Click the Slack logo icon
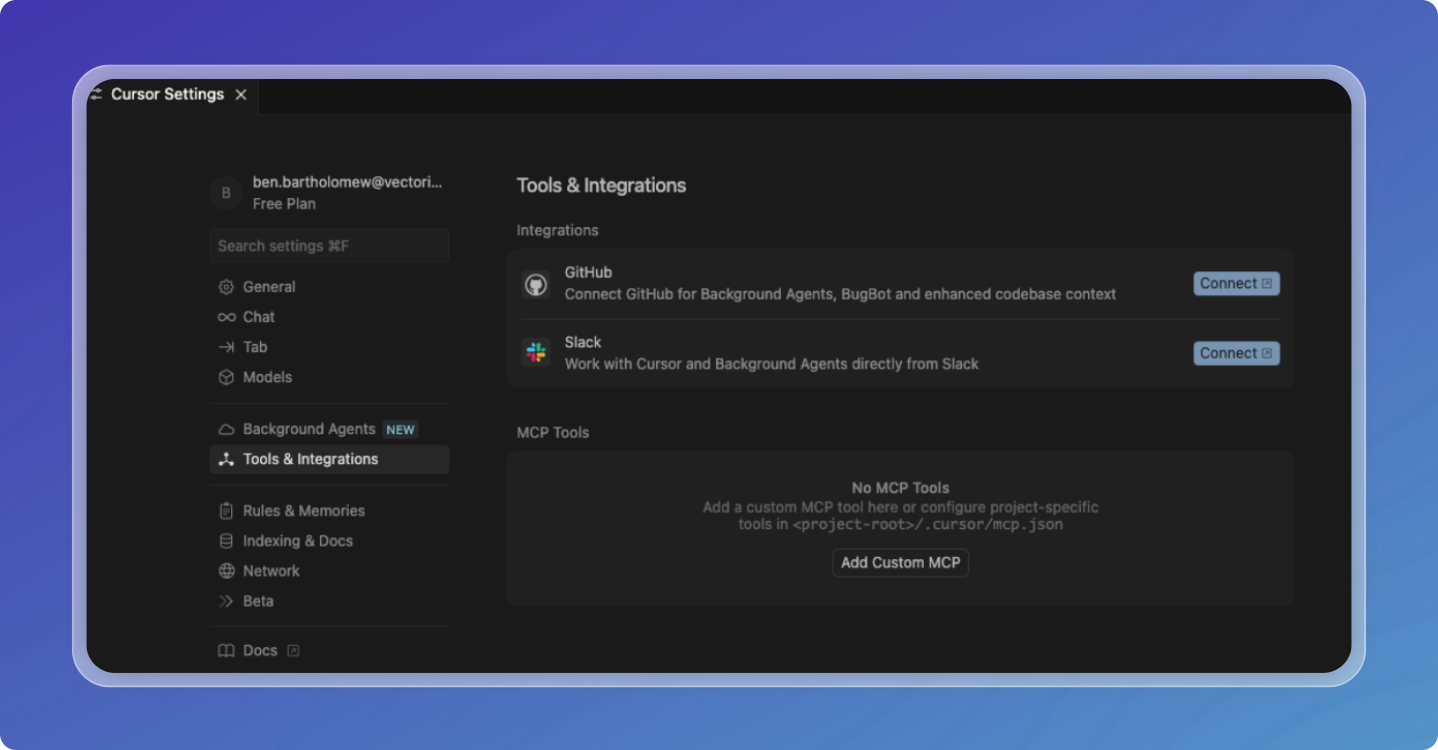This screenshot has width=1438, height=750. point(536,353)
